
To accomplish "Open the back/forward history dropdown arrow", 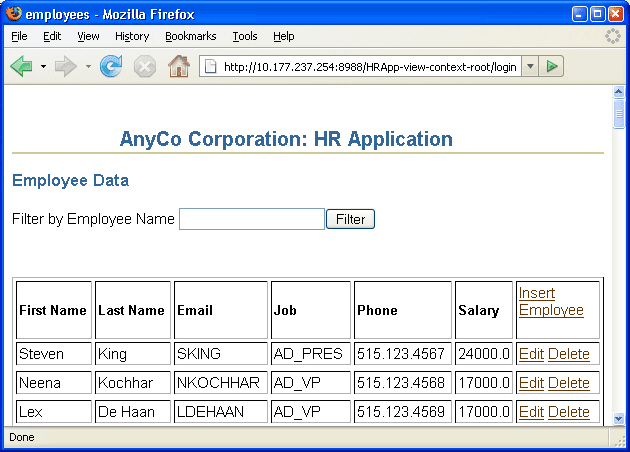I will click(x=88, y=67).
